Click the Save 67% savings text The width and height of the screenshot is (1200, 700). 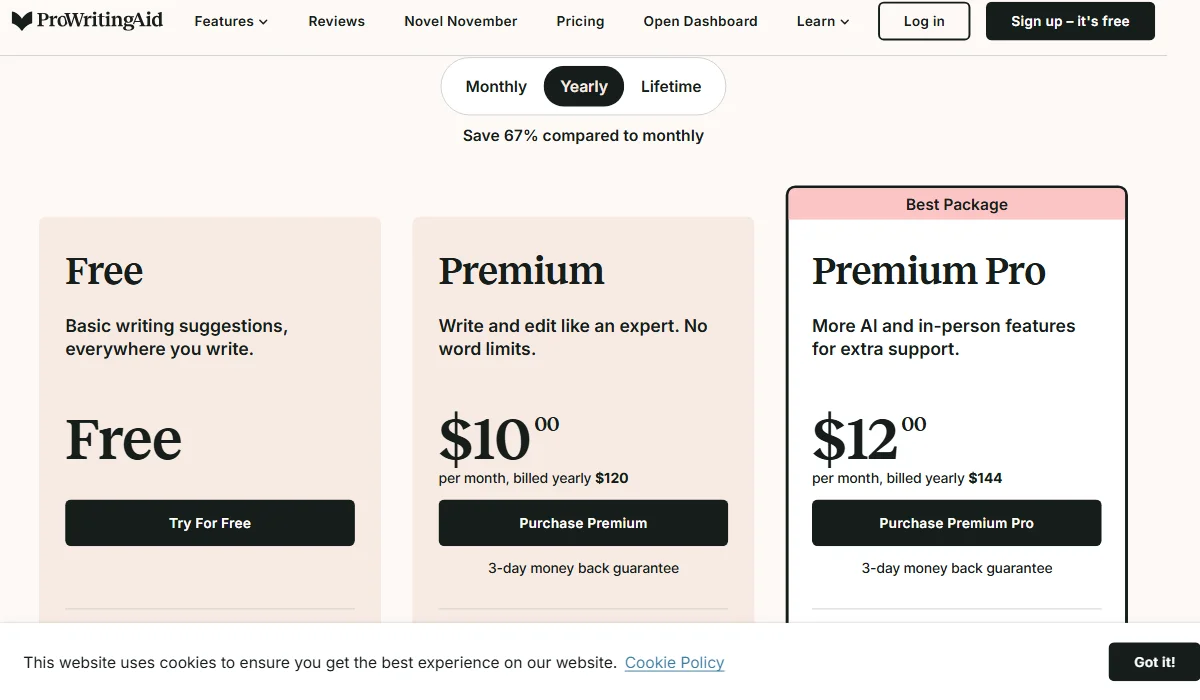pos(583,135)
